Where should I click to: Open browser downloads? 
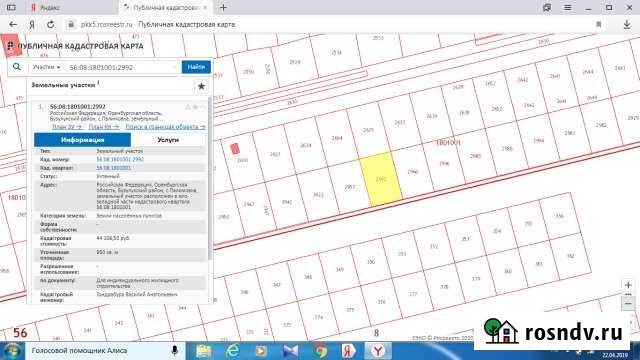click(x=627, y=24)
